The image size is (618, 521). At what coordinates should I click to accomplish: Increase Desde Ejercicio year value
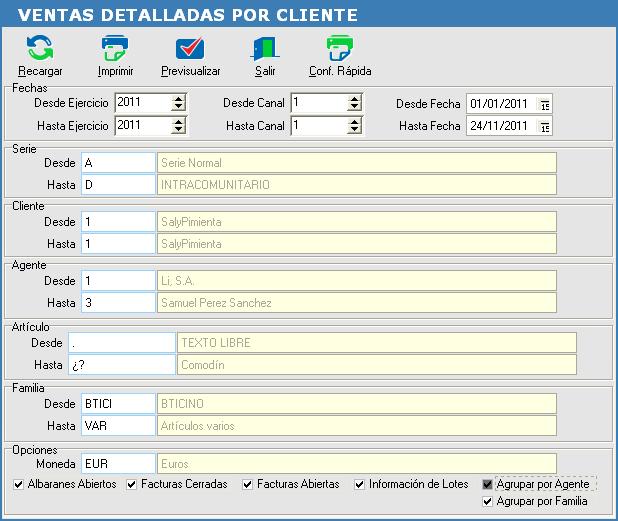(x=179, y=99)
